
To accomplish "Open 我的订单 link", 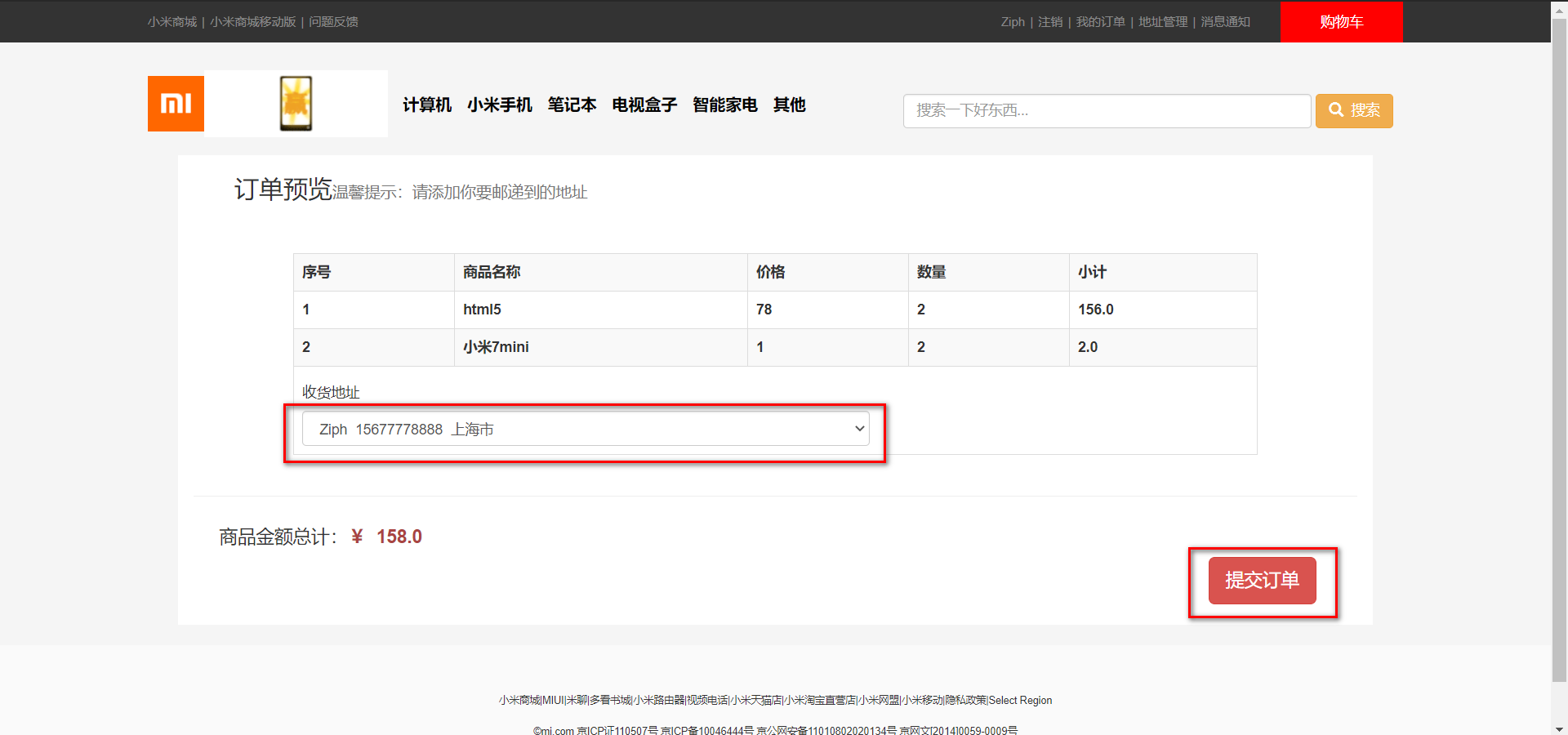I will pos(1100,22).
